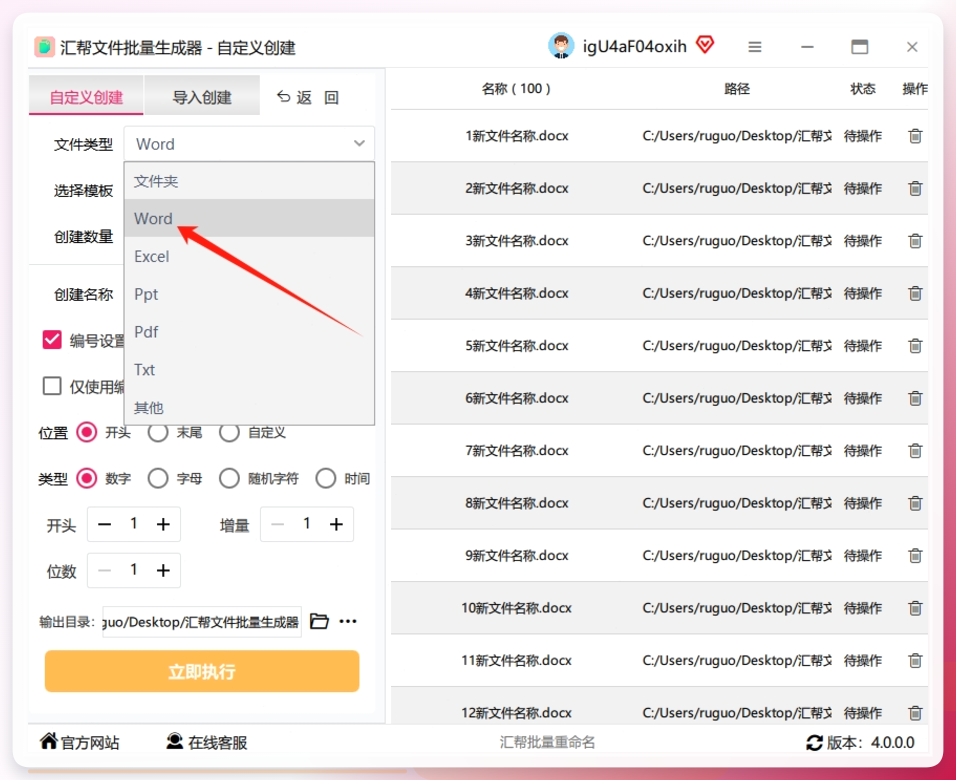This screenshot has height=780, width=956.
Task: Click the three-dots more options icon
Action: tap(348, 621)
